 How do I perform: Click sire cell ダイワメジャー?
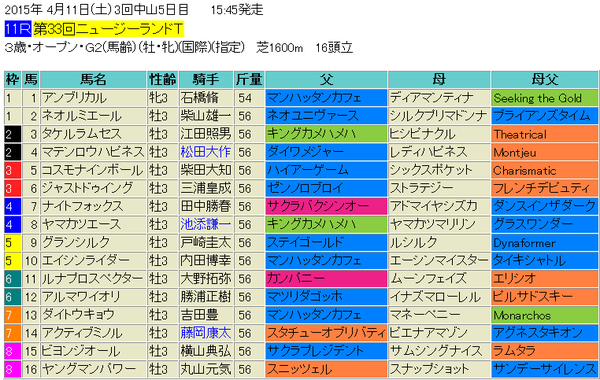326,152
